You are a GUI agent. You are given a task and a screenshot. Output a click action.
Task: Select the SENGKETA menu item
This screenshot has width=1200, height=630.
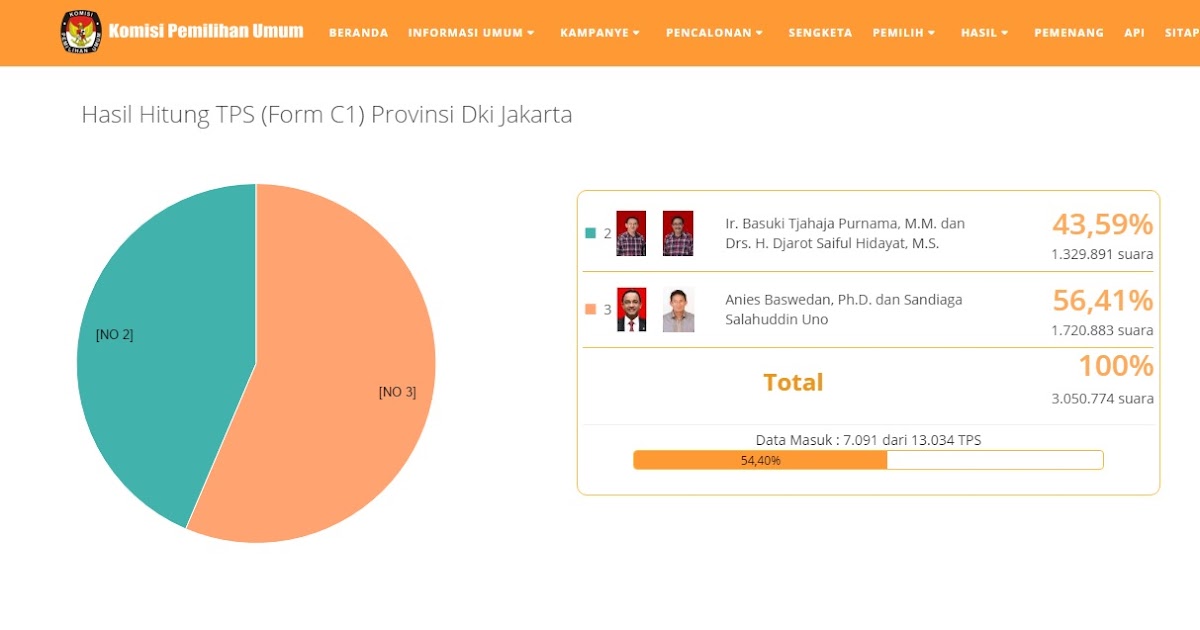[820, 32]
